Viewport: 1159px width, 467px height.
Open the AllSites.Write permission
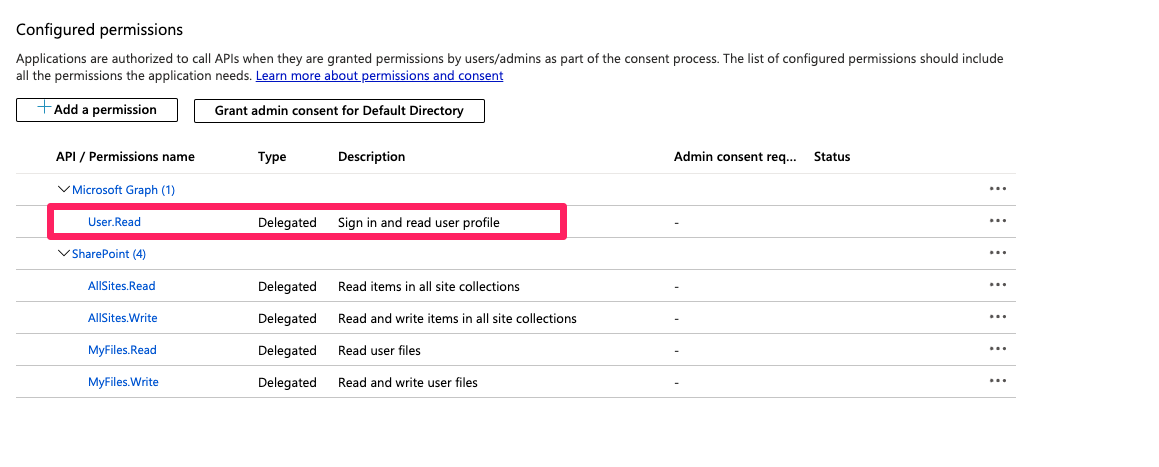[x=123, y=318]
